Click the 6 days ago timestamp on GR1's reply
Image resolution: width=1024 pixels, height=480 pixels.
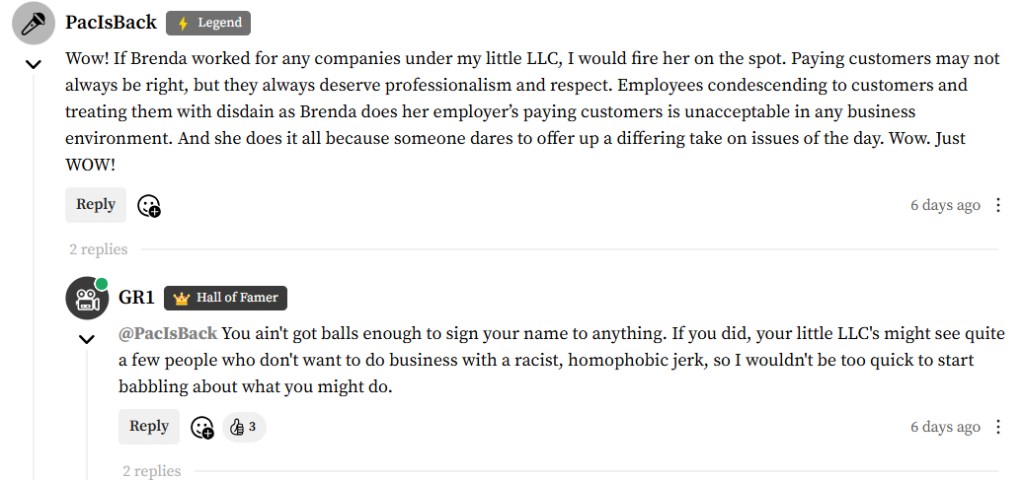coord(945,427)
